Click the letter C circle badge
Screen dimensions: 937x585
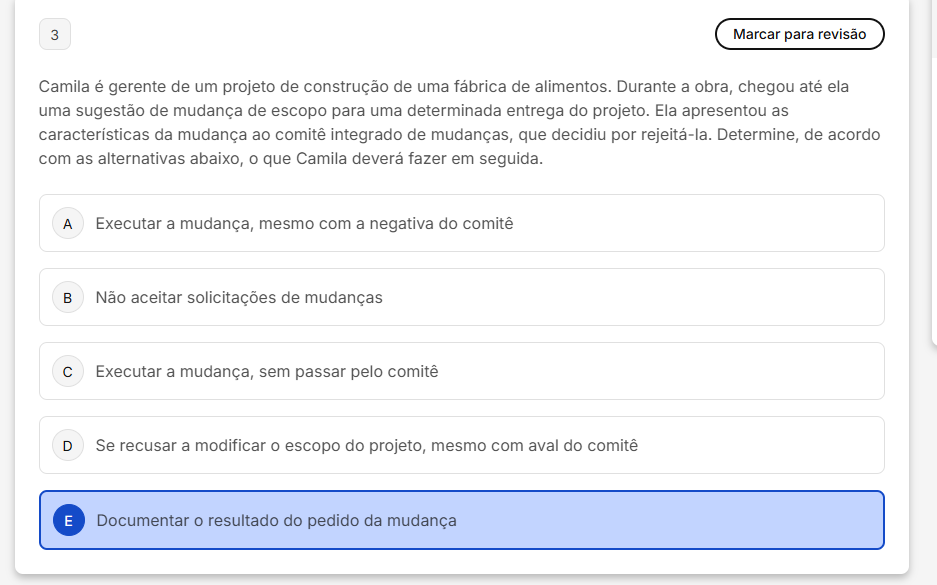[68, 372]
